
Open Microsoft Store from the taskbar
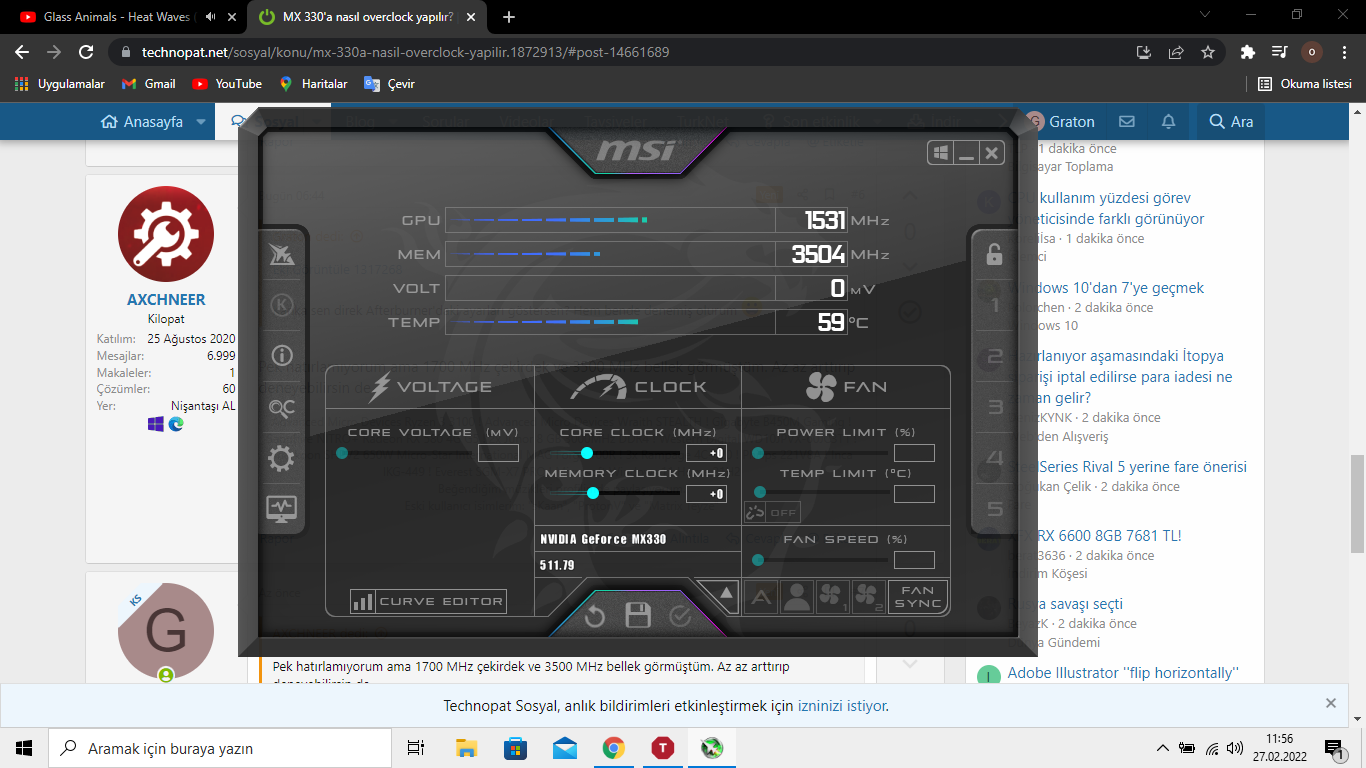pyautogui.click(x=515, y=747)
